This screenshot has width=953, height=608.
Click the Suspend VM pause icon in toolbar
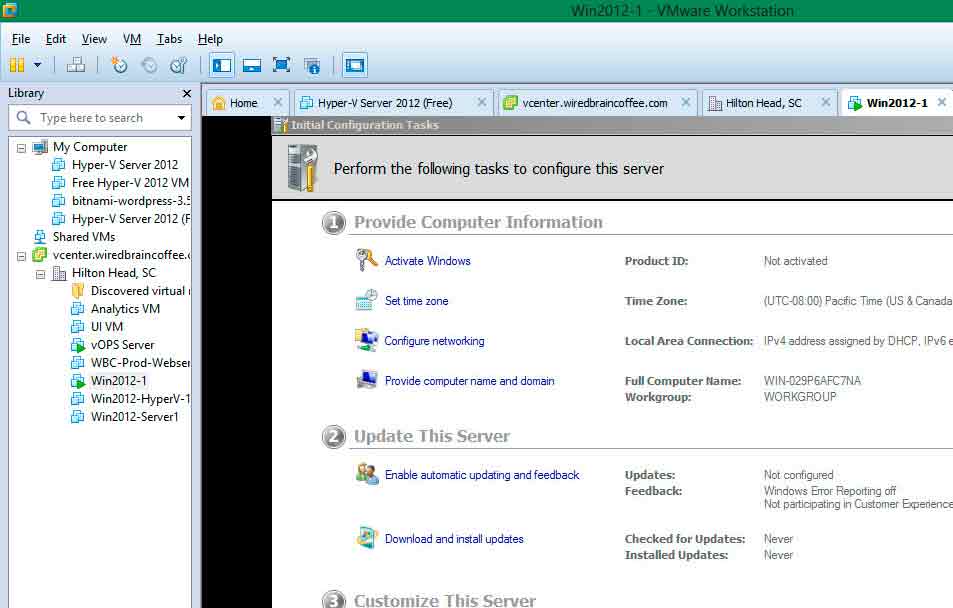(x=17, y=65)
